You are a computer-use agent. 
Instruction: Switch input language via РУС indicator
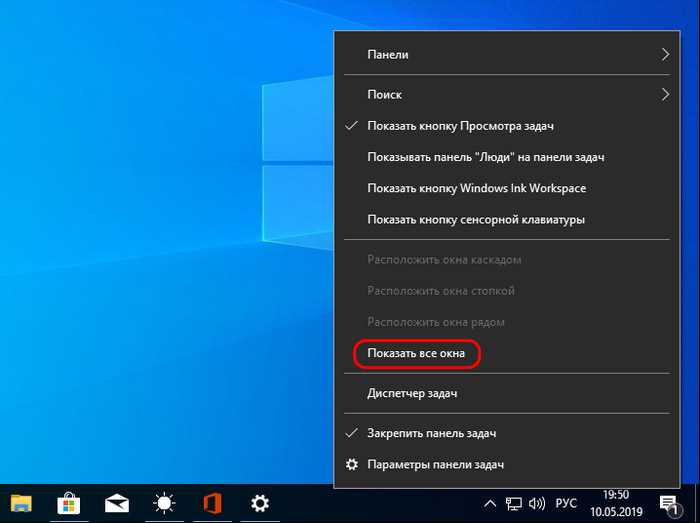[x=566, y=504]
